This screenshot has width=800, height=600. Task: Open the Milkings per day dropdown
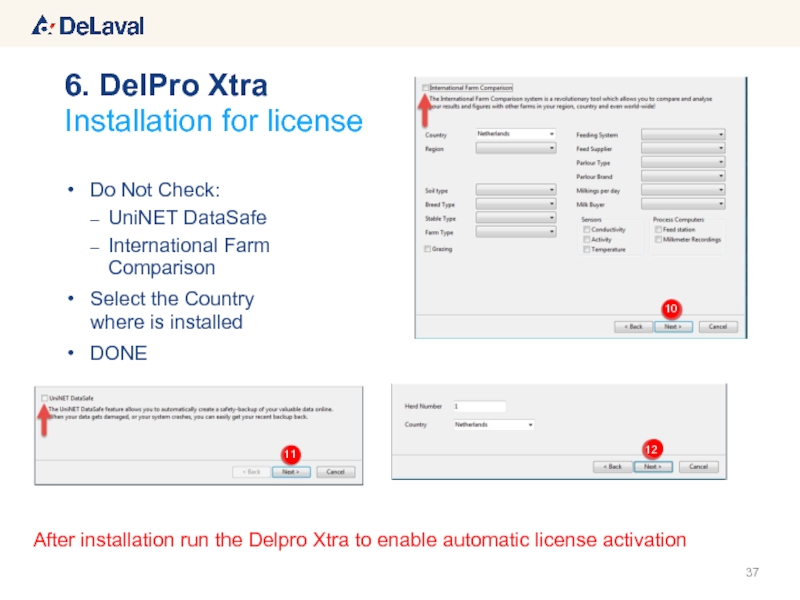[683, 190]
